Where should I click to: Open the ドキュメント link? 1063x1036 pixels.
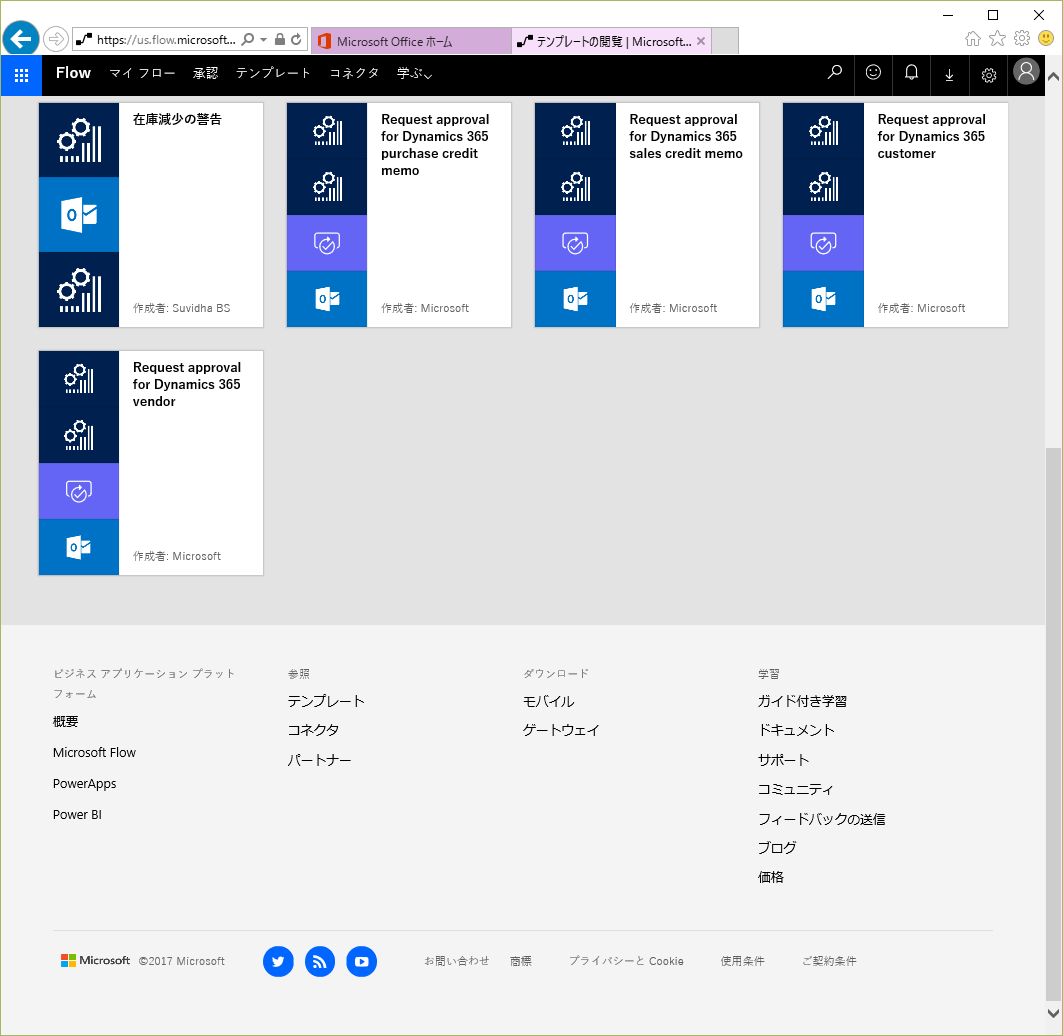[797, 731]
